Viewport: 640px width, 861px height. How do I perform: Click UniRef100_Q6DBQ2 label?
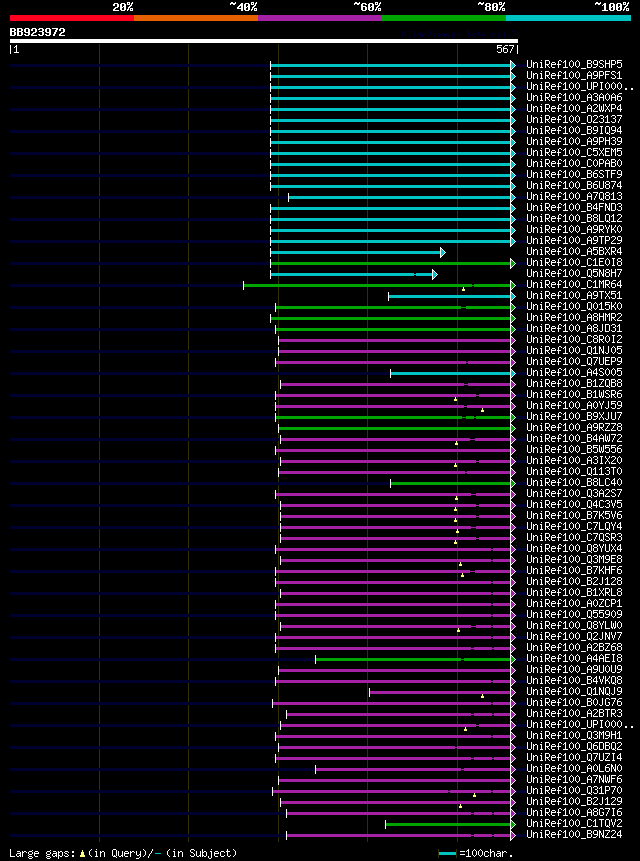pyautogui.click(x=574, y=746)
